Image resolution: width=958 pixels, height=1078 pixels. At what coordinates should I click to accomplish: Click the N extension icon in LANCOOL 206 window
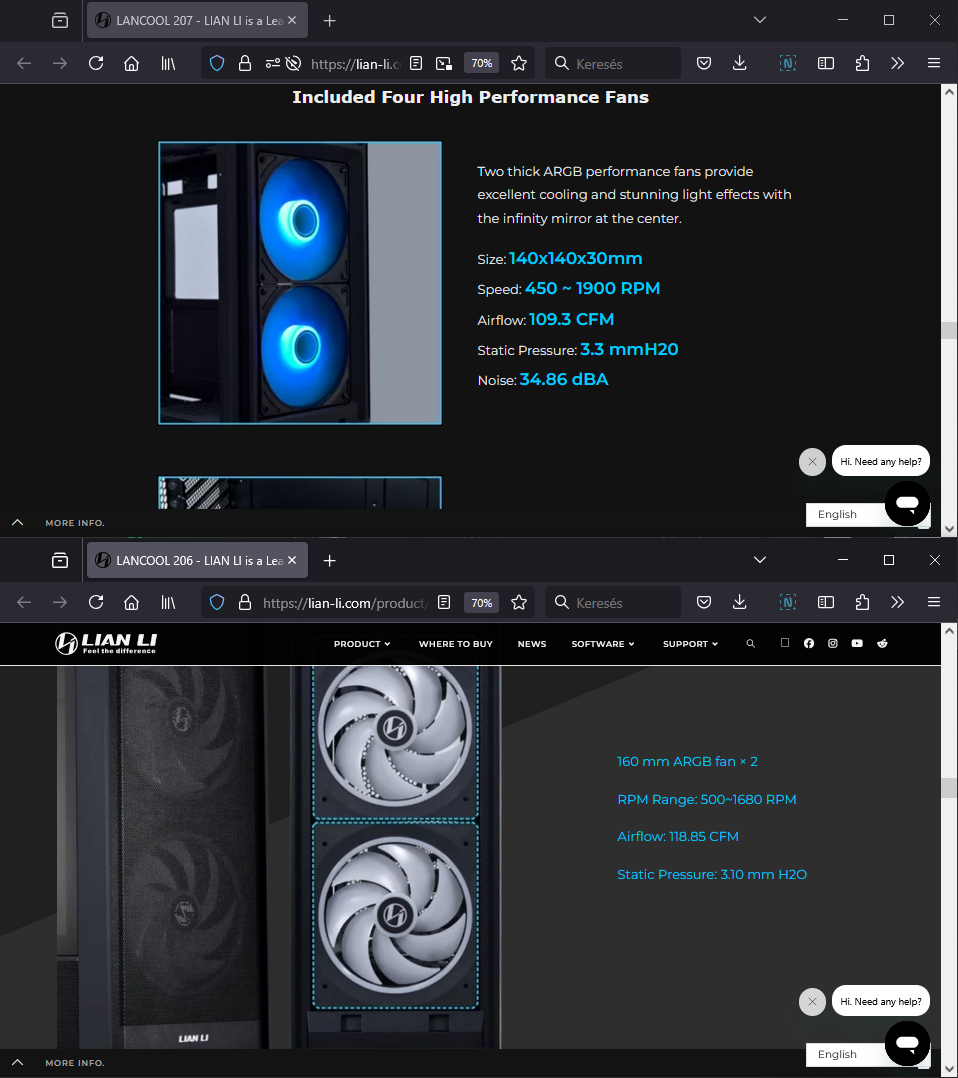click(788, 602)
